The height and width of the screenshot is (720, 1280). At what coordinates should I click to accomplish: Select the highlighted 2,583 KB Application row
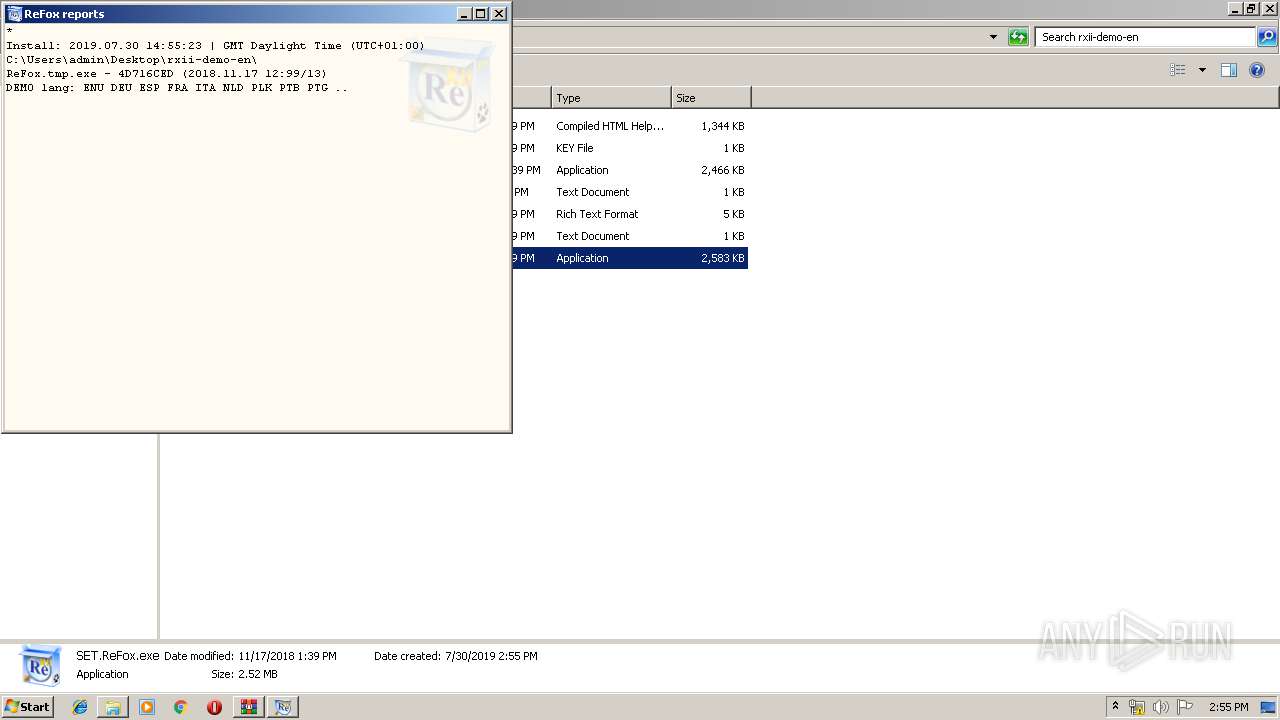(630, 258)
